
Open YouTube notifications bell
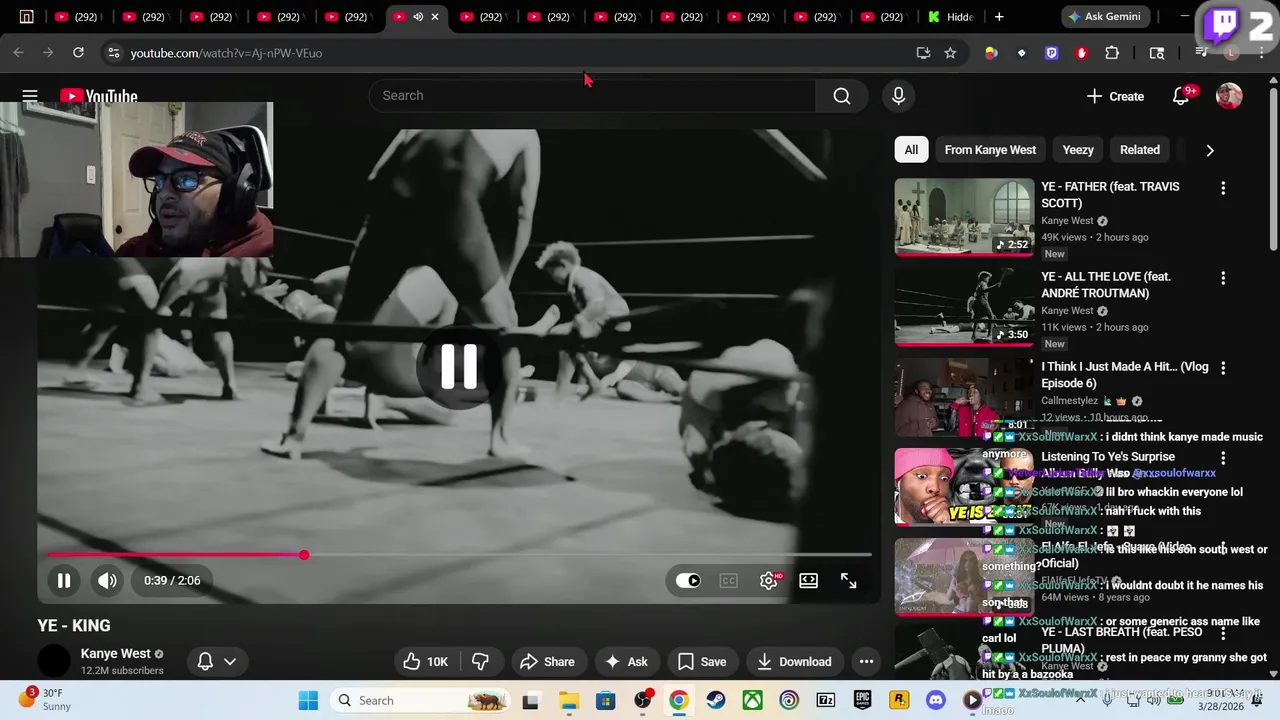[x=1181, y=96]
